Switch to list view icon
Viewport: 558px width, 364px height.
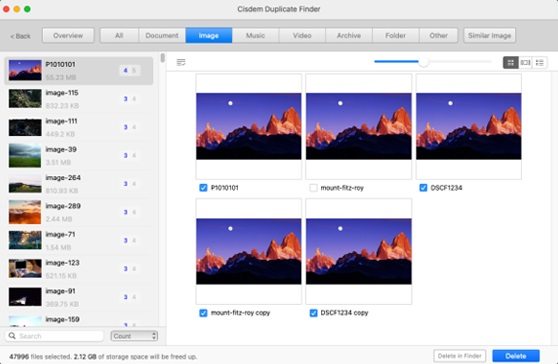[539, 63]
